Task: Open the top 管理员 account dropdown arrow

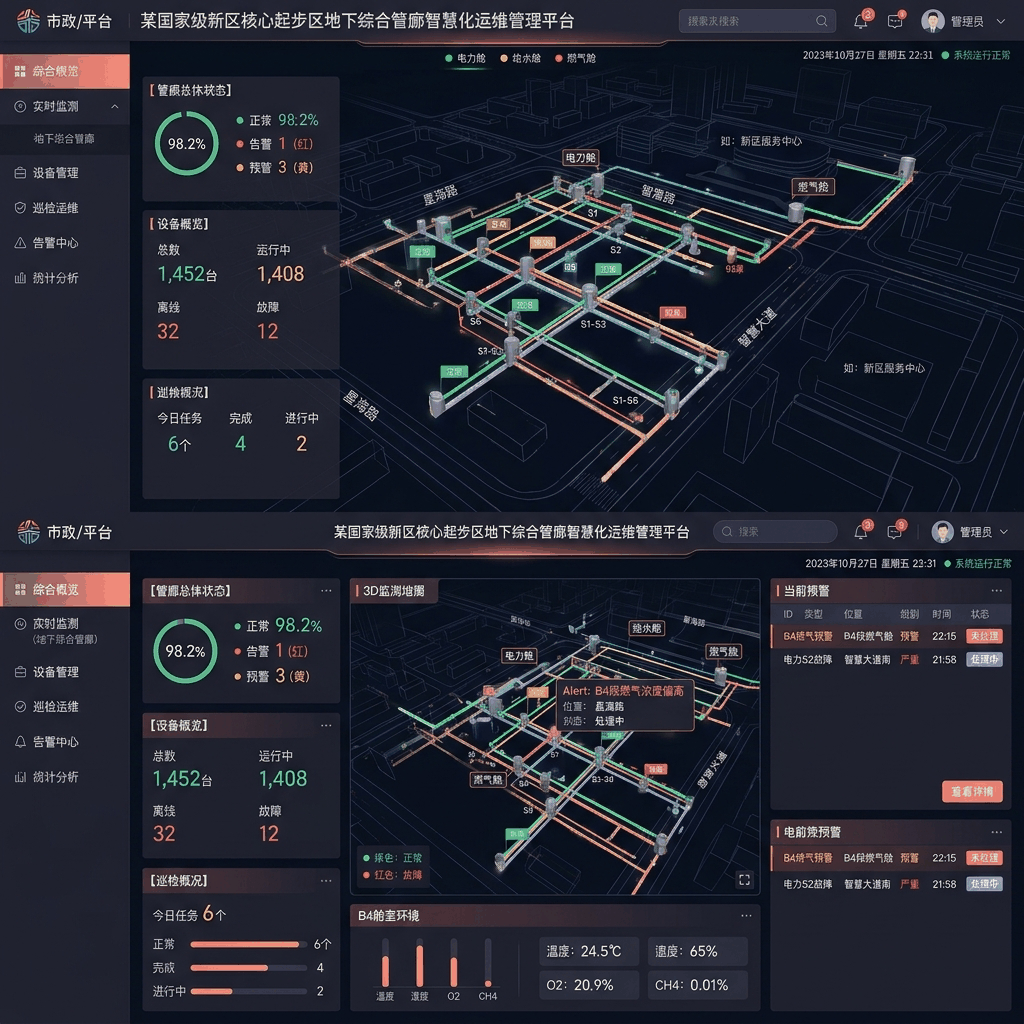Action: pyautogui.click(x=1000, y=22)
